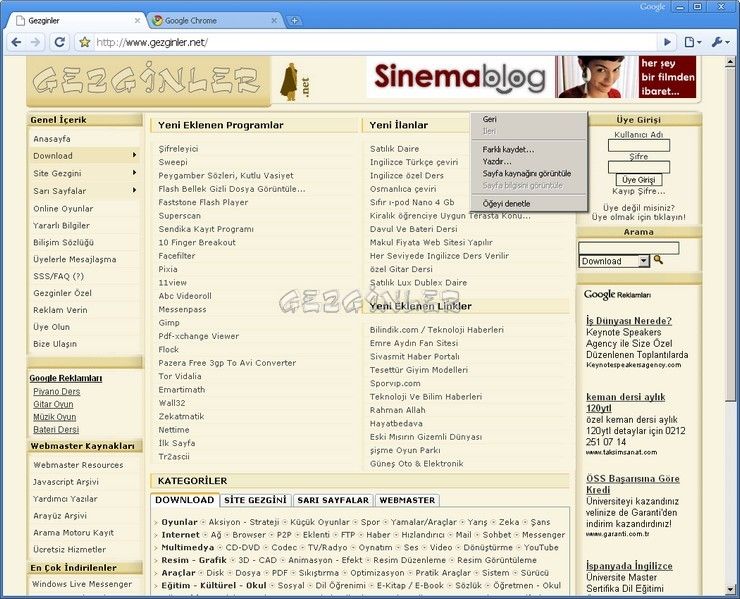This screenshot has height=599, width=740.
Task: Open Windows Live Messenger download link
Action: (x=82, y=584)
